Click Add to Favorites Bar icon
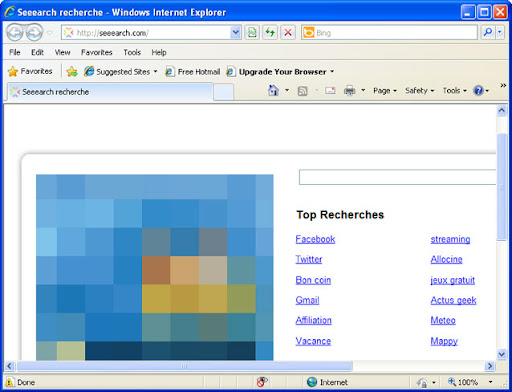The height and width of the screenshot is (392, 512). pos(72,71)
